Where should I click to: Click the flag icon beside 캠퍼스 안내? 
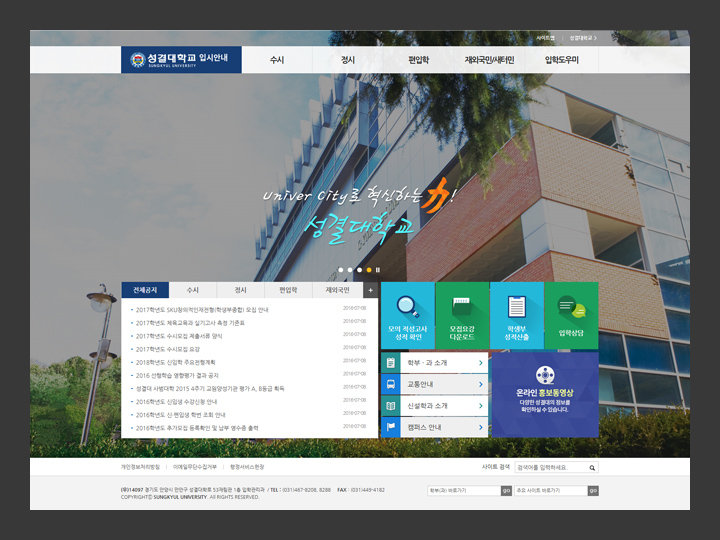[x=391, y=427]
